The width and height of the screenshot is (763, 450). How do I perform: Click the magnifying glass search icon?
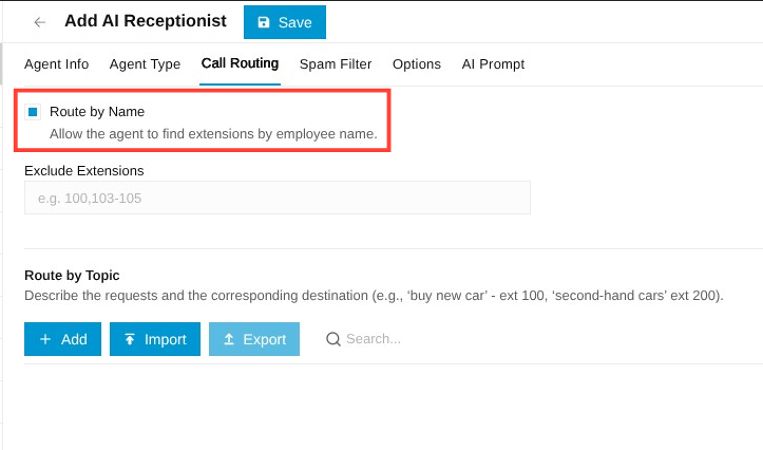click(333, 339)
